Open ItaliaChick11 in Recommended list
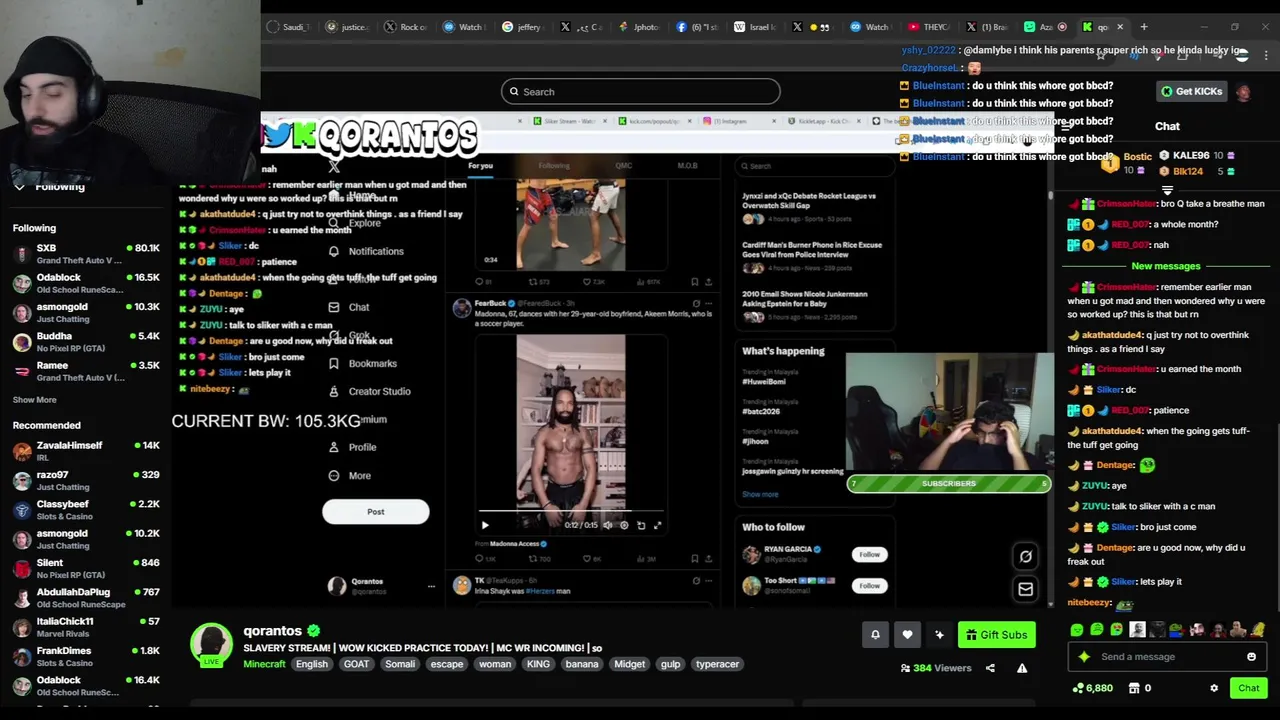 (x=86, y=627)
